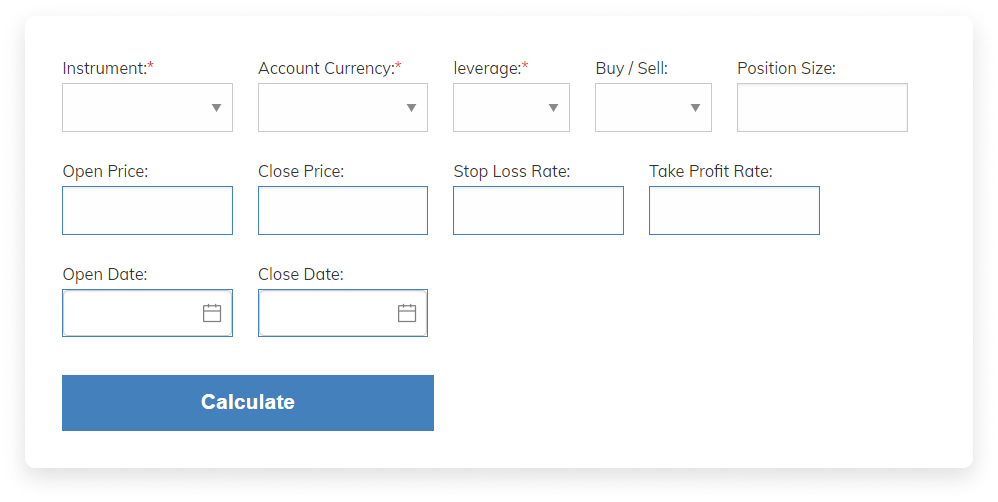
Task: Open the Account Currency dropdown
Action: pos(343,108)
